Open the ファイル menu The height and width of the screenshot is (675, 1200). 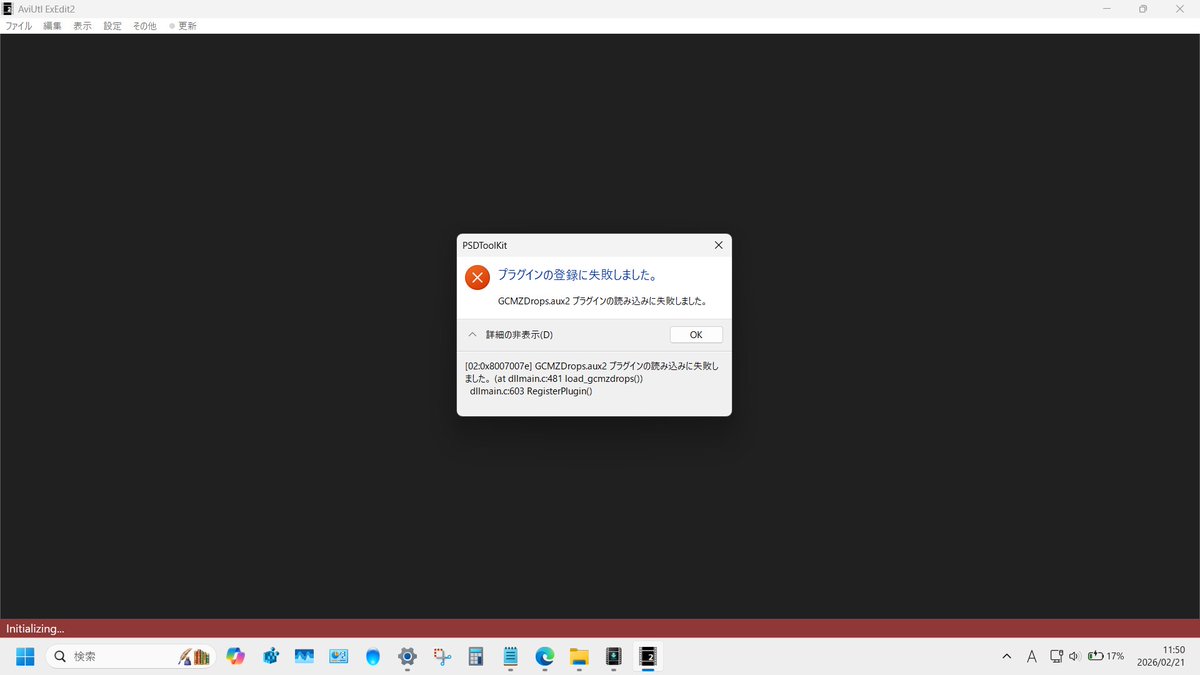point(19,26)
